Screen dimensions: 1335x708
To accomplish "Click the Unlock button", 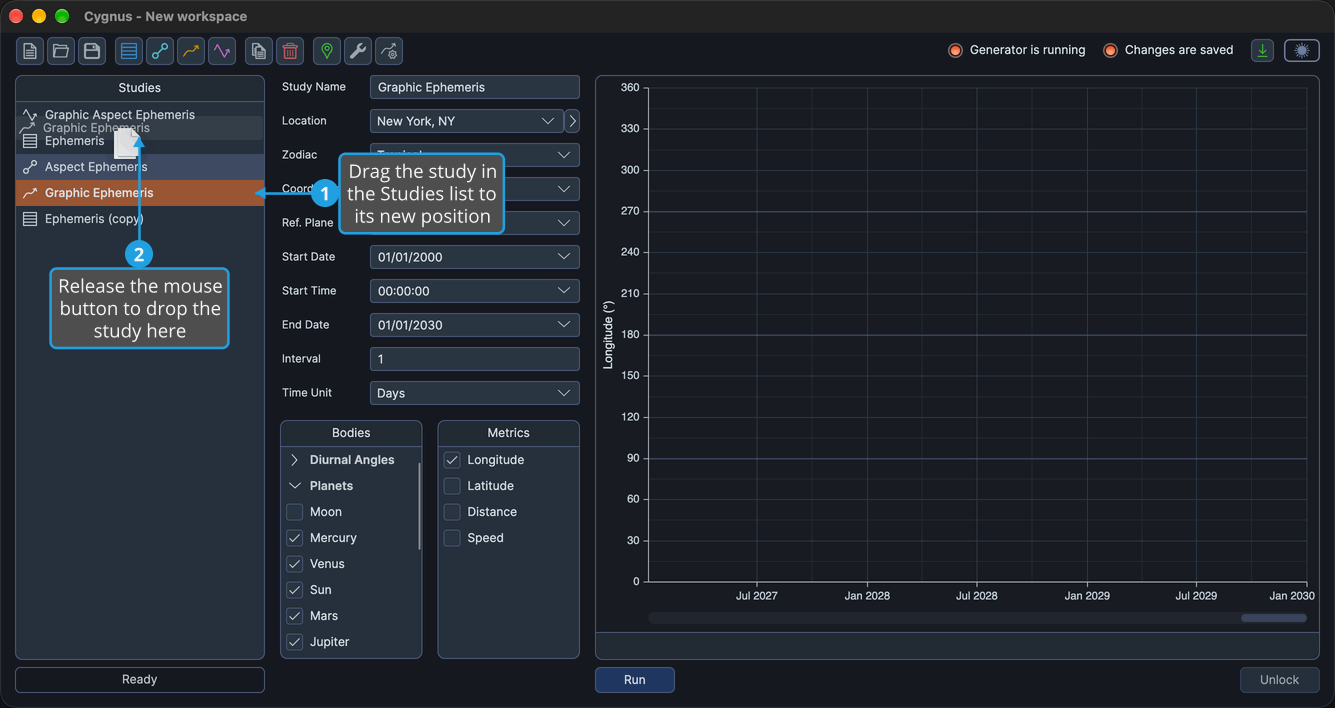I will tap(1279, 680).
